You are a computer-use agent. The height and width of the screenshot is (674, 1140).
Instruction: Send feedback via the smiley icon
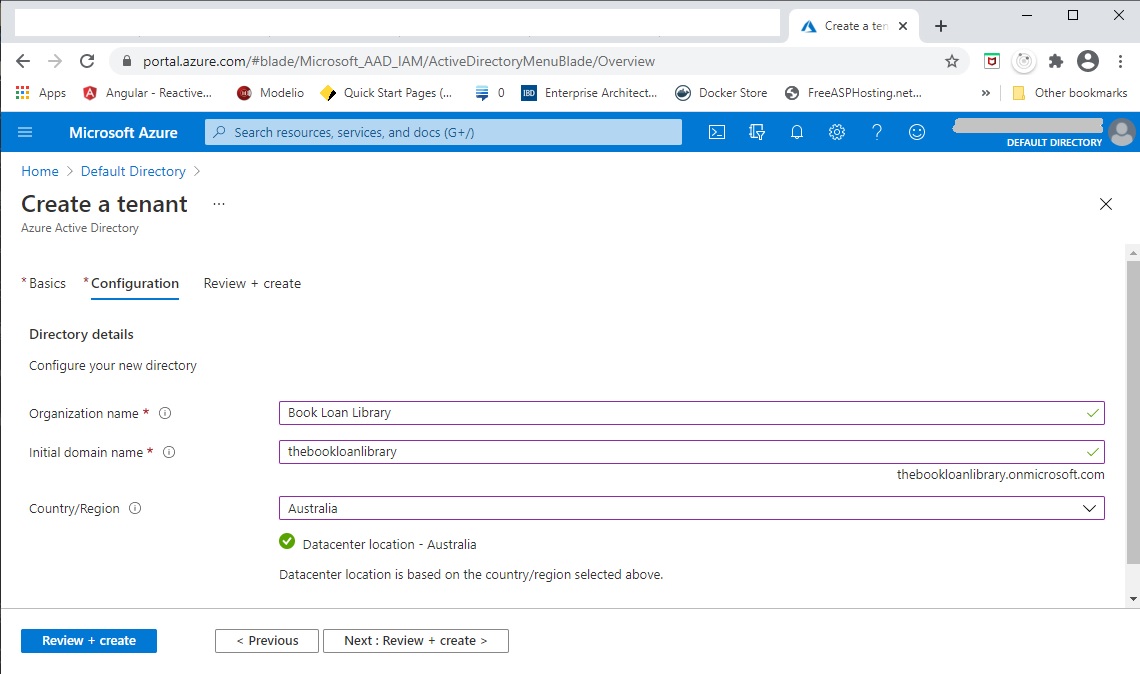917,131
